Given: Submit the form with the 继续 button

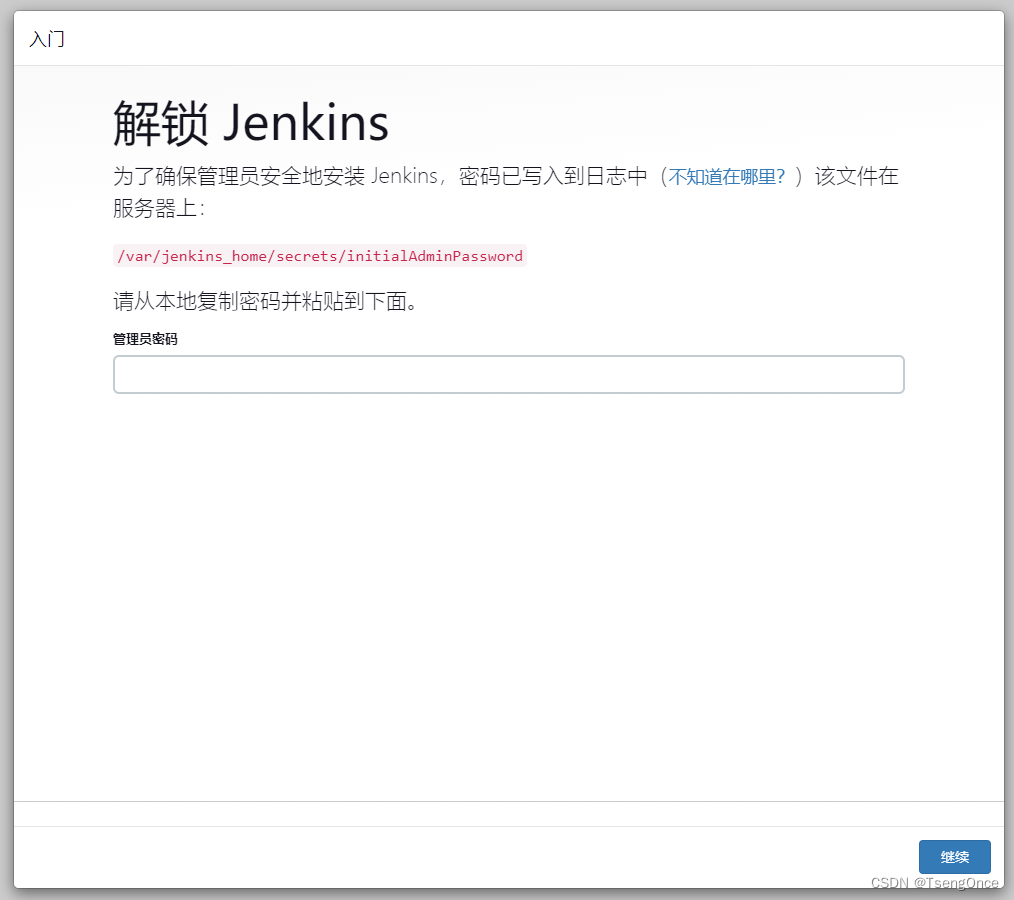Looking at the screenshot, I should coord(954,857).
